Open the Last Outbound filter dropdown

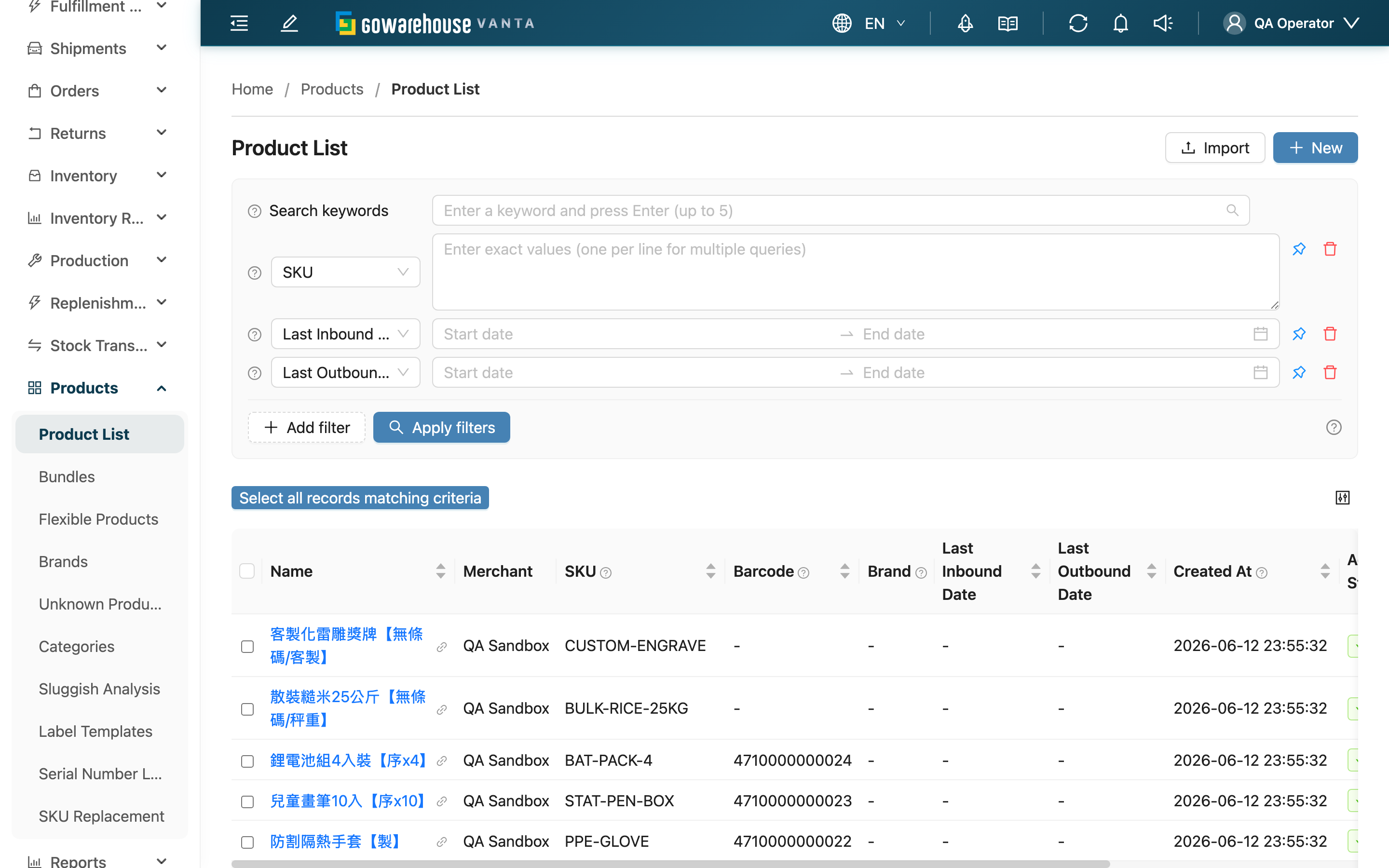point(345,373)
